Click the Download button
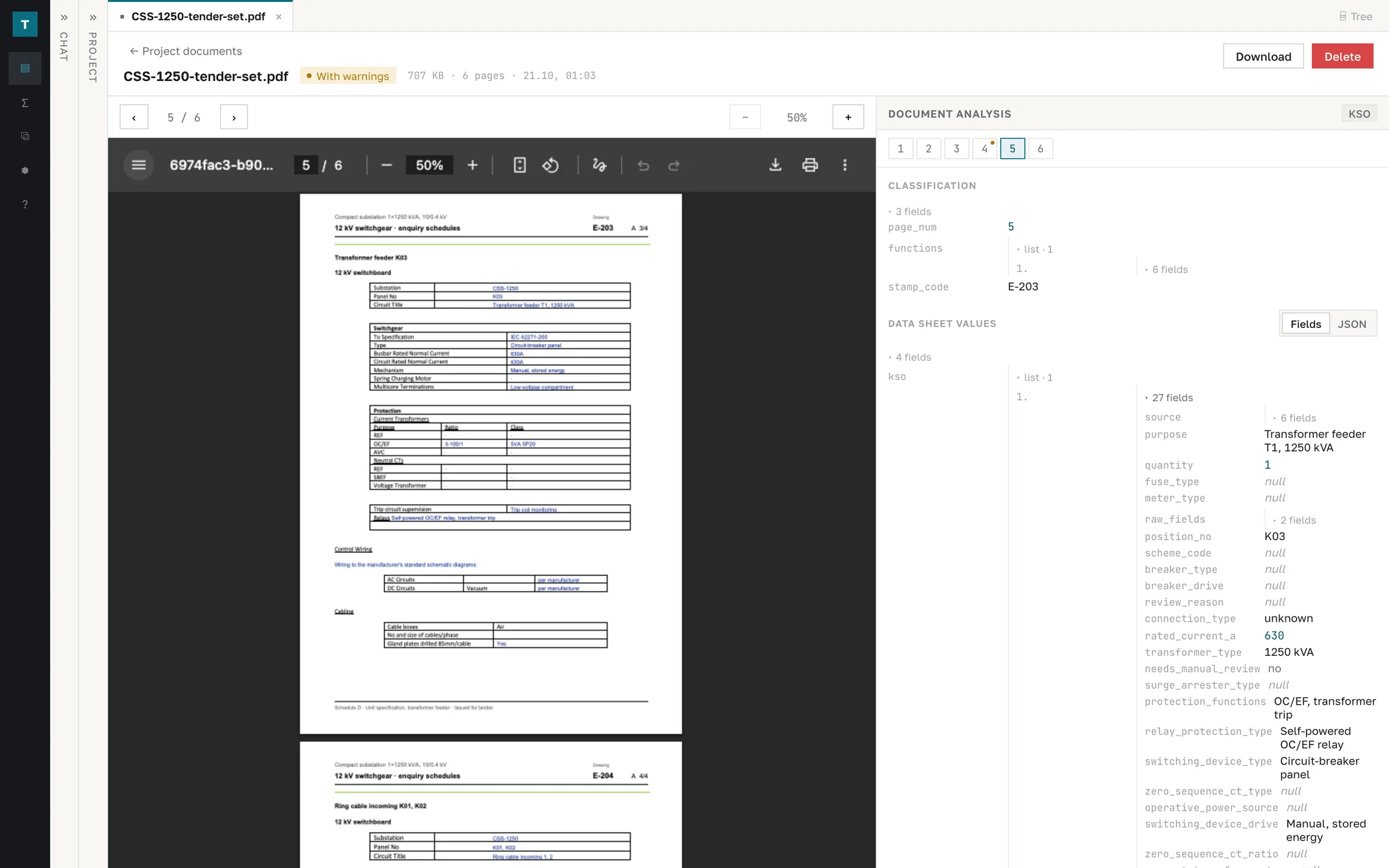The width and height of the screenshot is (1389, 868). click(1263, 56)
